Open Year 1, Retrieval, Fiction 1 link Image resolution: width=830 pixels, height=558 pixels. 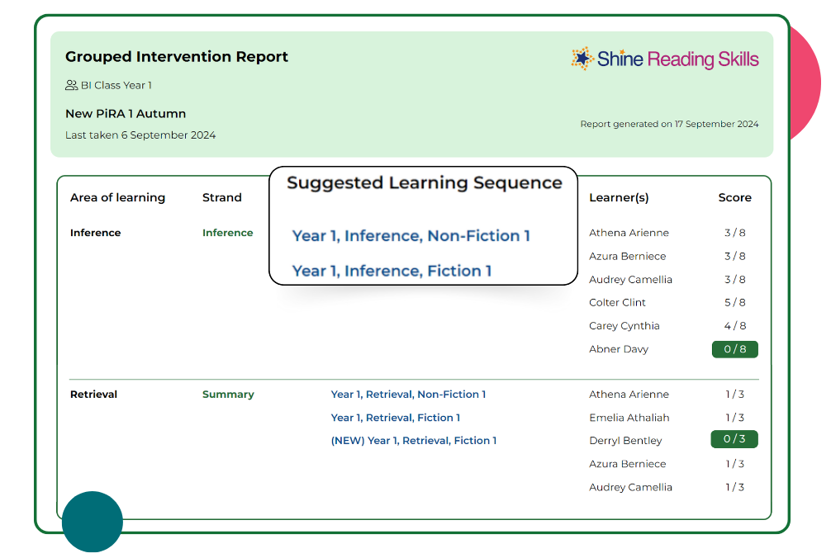point(395,418)
